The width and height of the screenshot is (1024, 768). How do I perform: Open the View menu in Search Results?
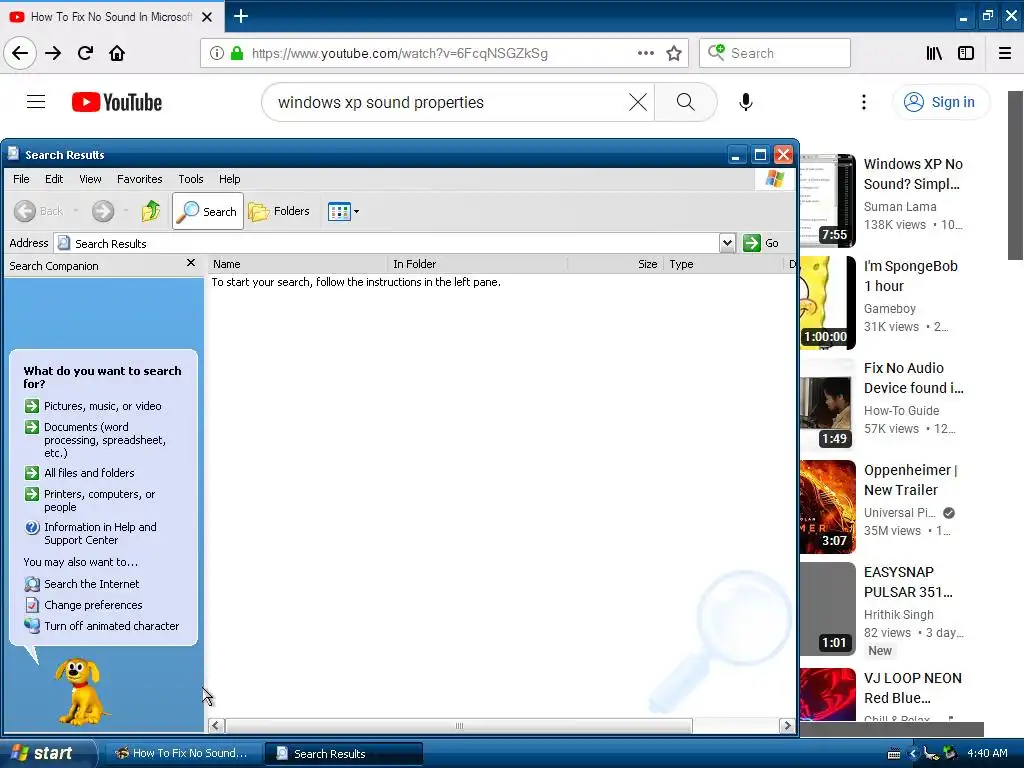(x=90, y=179)
